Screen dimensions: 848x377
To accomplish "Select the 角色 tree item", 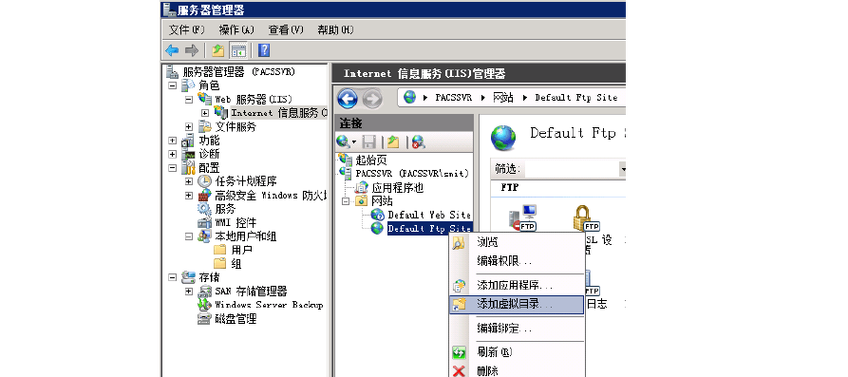I will pyautogui.click(x=209, y=85).
